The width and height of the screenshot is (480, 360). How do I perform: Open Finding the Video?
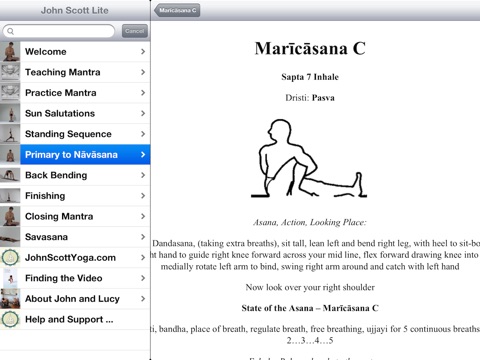(75, 278)
